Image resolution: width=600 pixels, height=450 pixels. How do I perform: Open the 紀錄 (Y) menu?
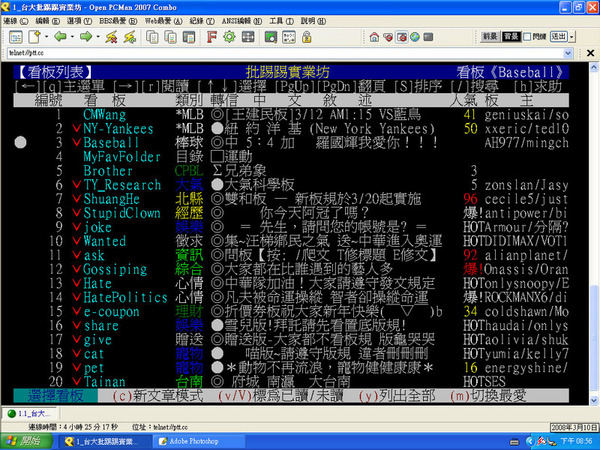coord(202,21)
